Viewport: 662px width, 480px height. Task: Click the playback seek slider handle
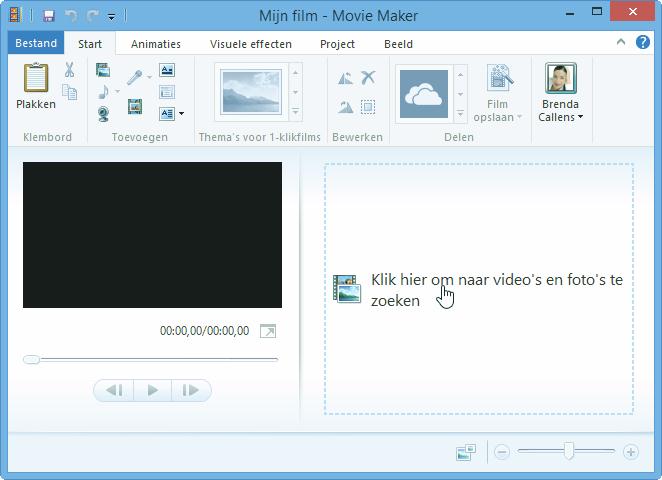tap(31, 360)
